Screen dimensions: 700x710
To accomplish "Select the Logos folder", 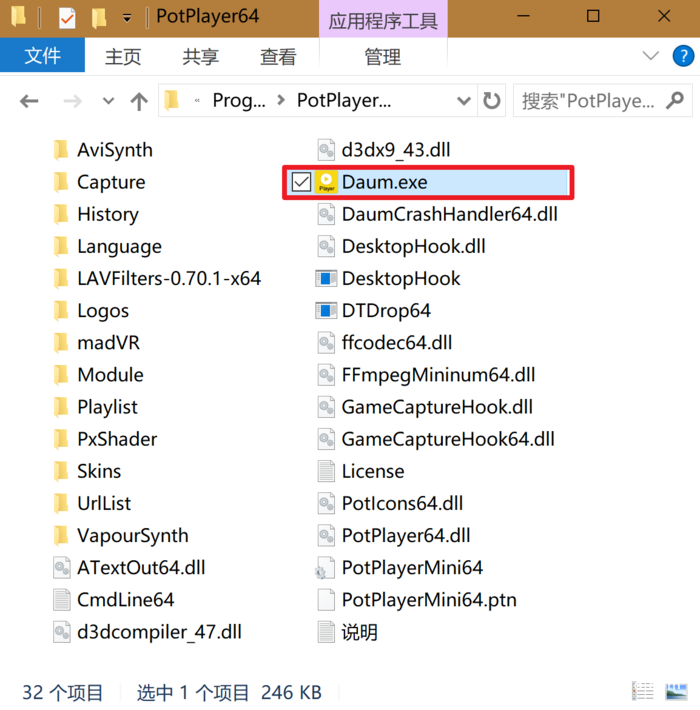I will coord(91,311).
